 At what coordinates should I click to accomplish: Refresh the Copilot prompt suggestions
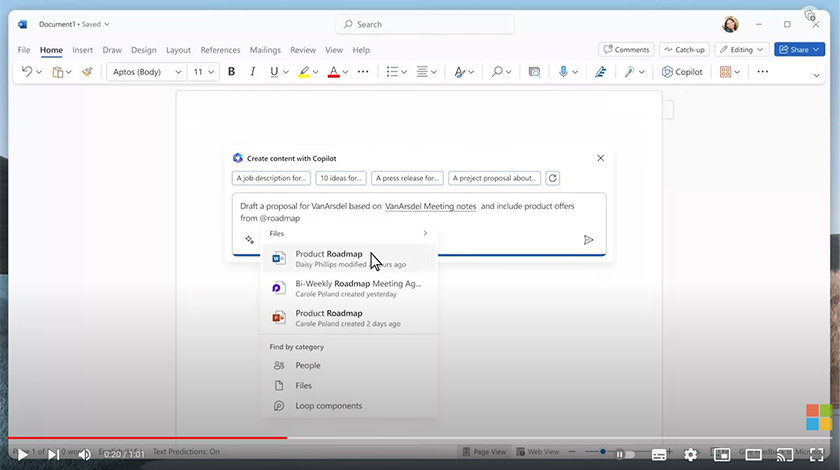[552, 178]
